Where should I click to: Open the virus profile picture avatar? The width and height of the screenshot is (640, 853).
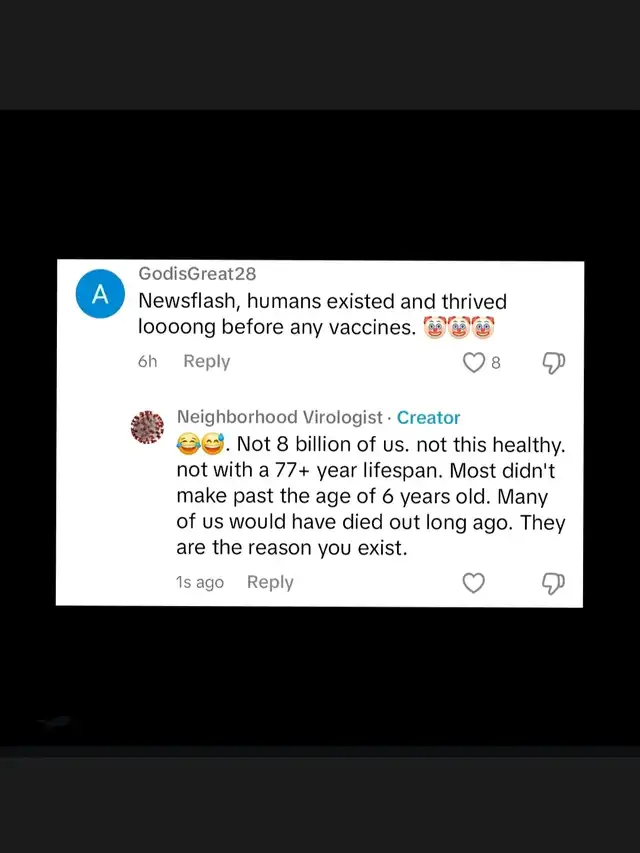coord(147,428)
